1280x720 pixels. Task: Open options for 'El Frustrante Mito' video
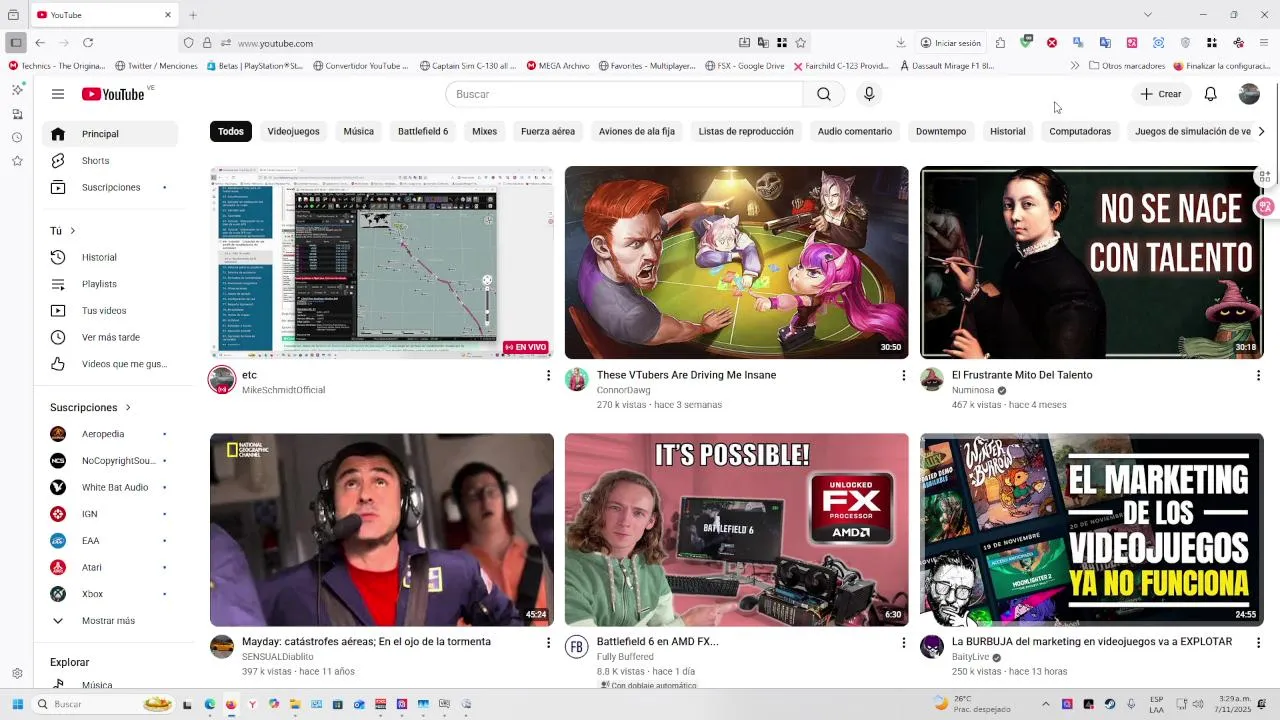(x=1258, y=375)
